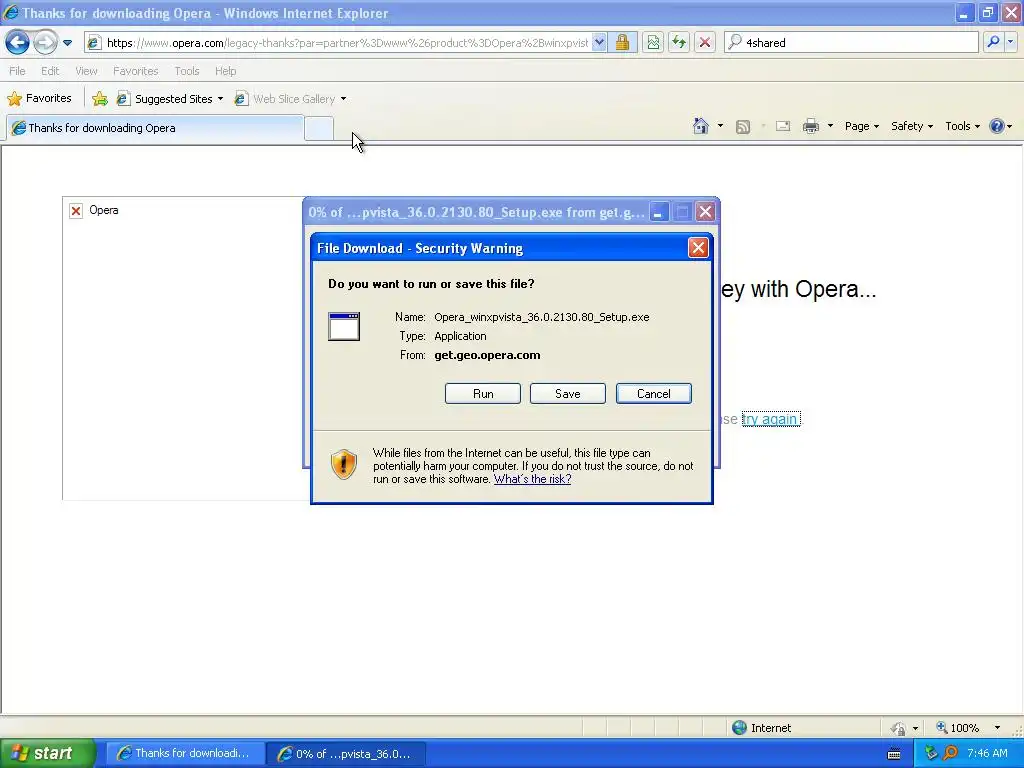The height and width of the screenshot is (768, 1024).
Task: Expand search provider options dropdown
Action: [x=1010, y=42]
